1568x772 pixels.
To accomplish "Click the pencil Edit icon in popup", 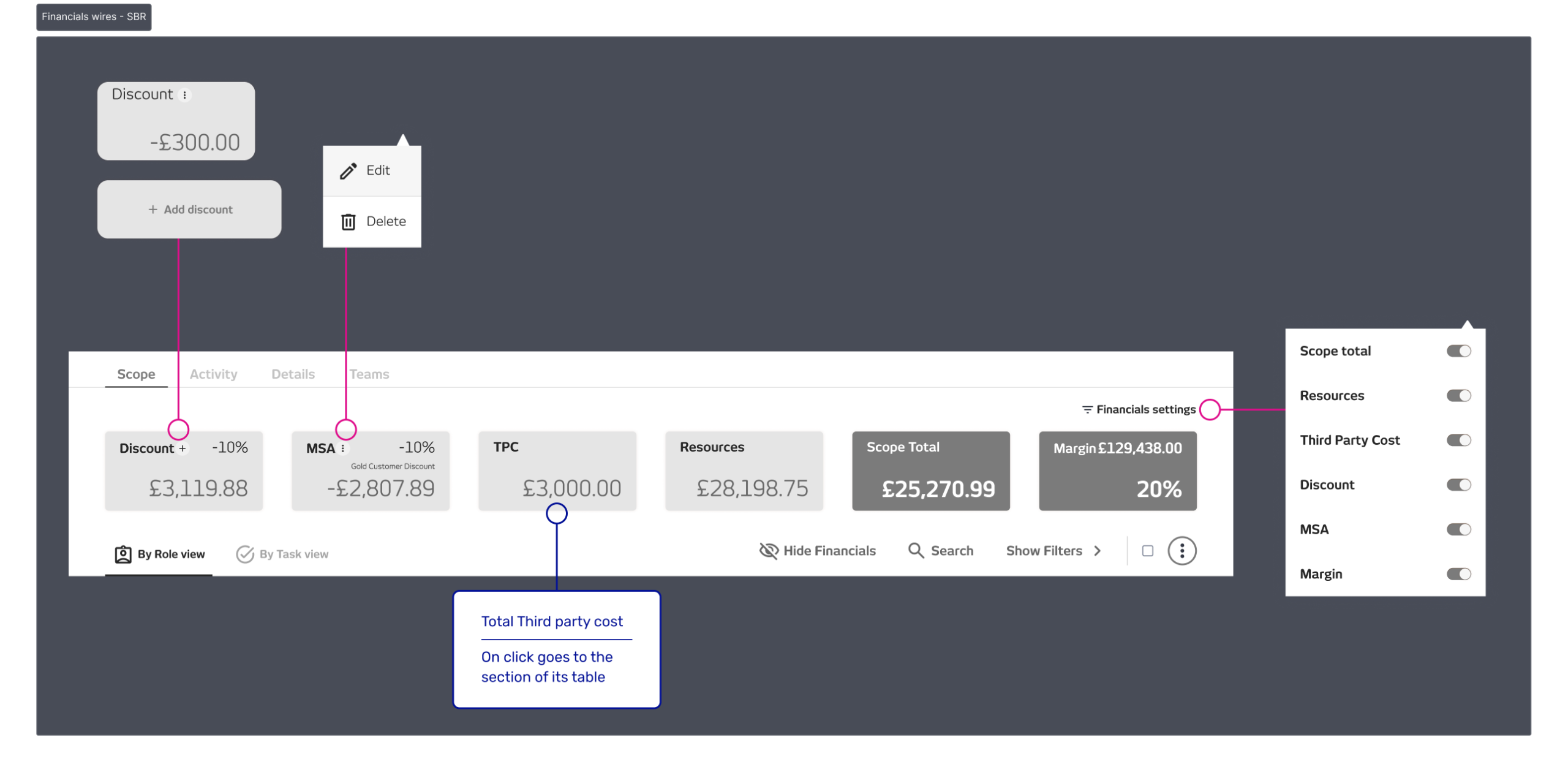I will (x=349, y=171).
